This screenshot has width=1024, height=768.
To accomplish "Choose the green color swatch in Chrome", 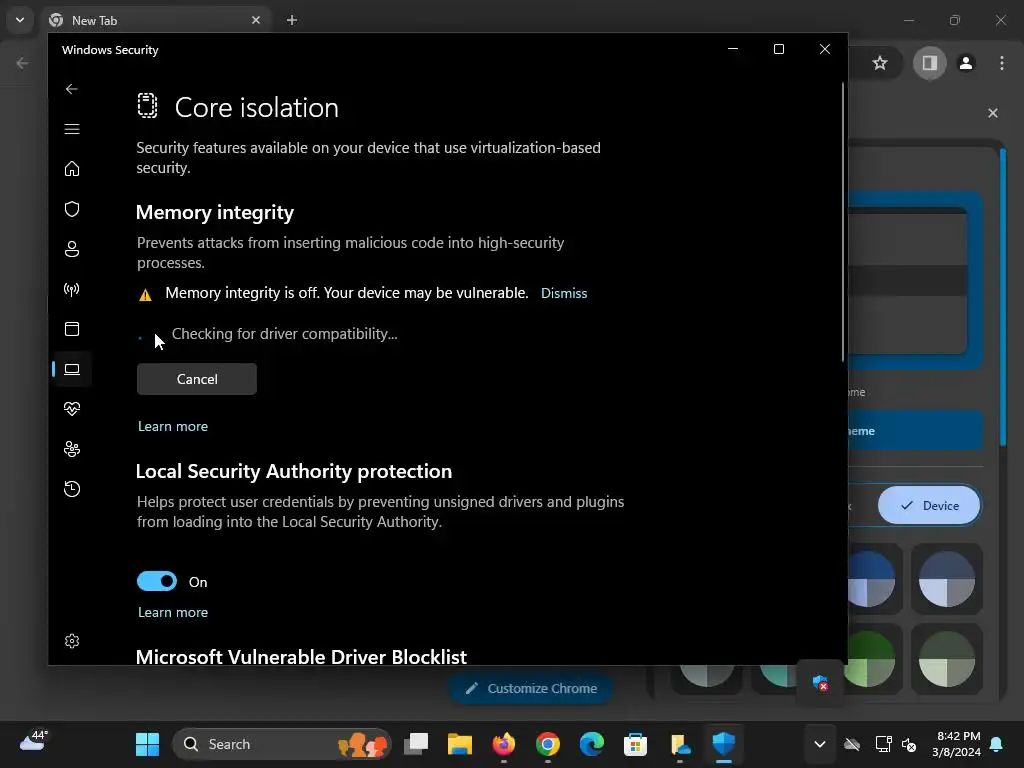I will (871, 659).
